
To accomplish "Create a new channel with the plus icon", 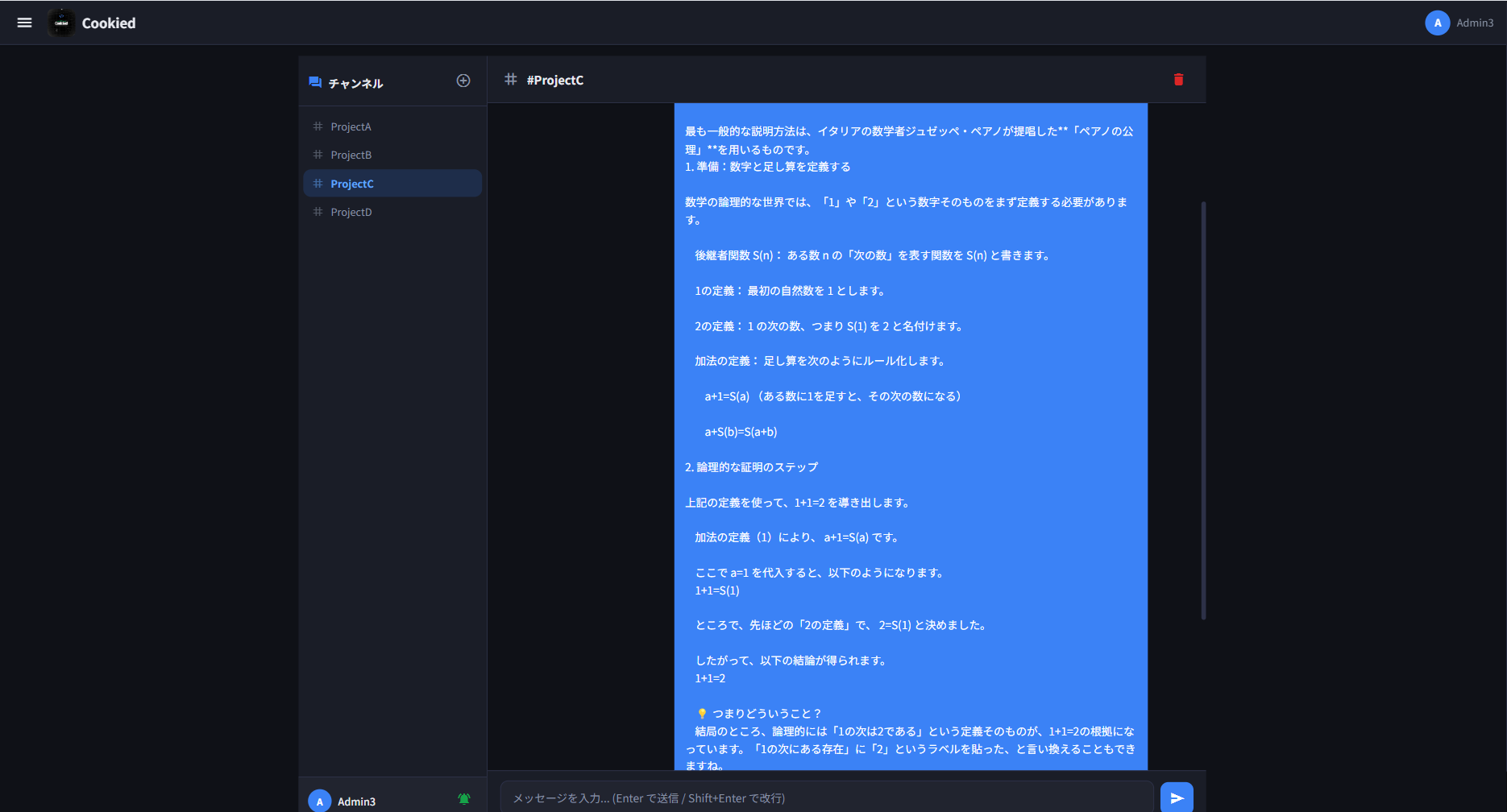I will click(463, 81).
